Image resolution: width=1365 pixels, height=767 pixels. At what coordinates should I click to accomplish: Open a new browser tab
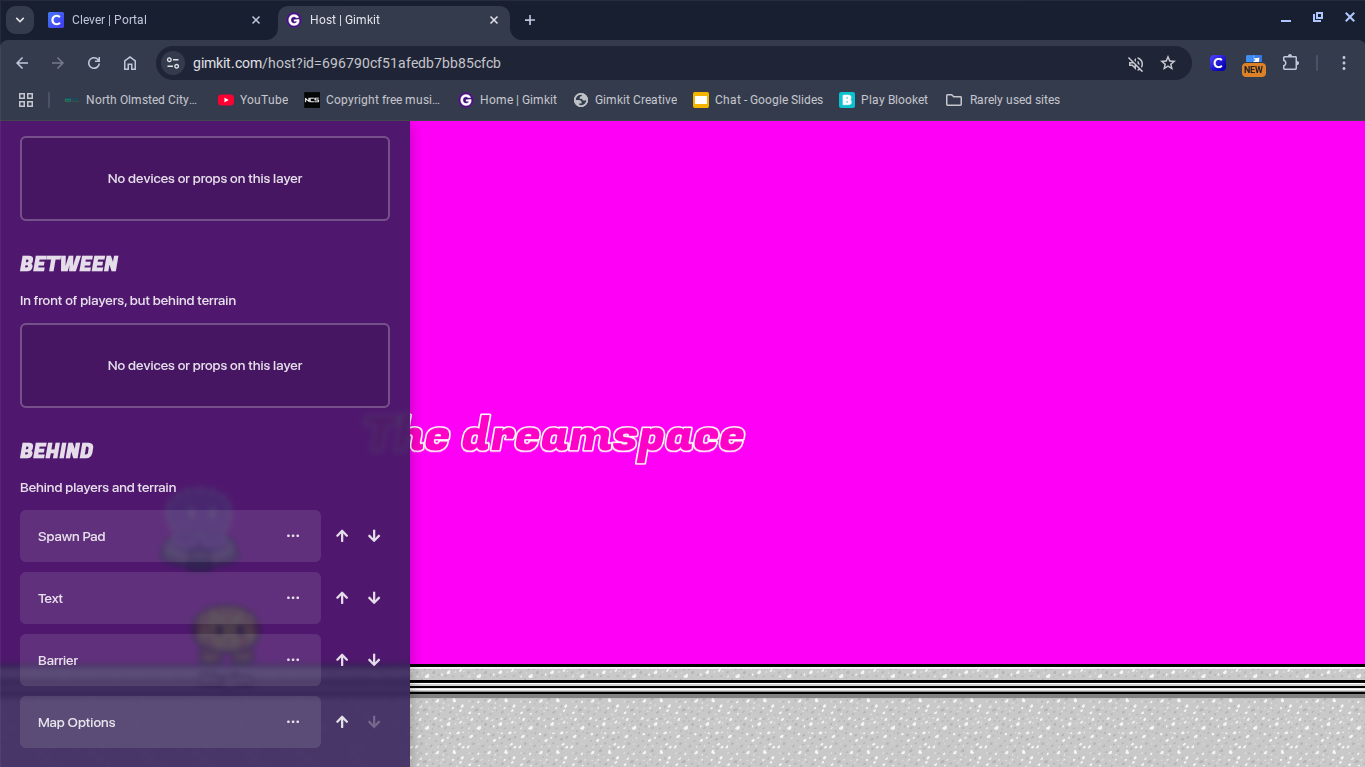[x=530, y=20]
